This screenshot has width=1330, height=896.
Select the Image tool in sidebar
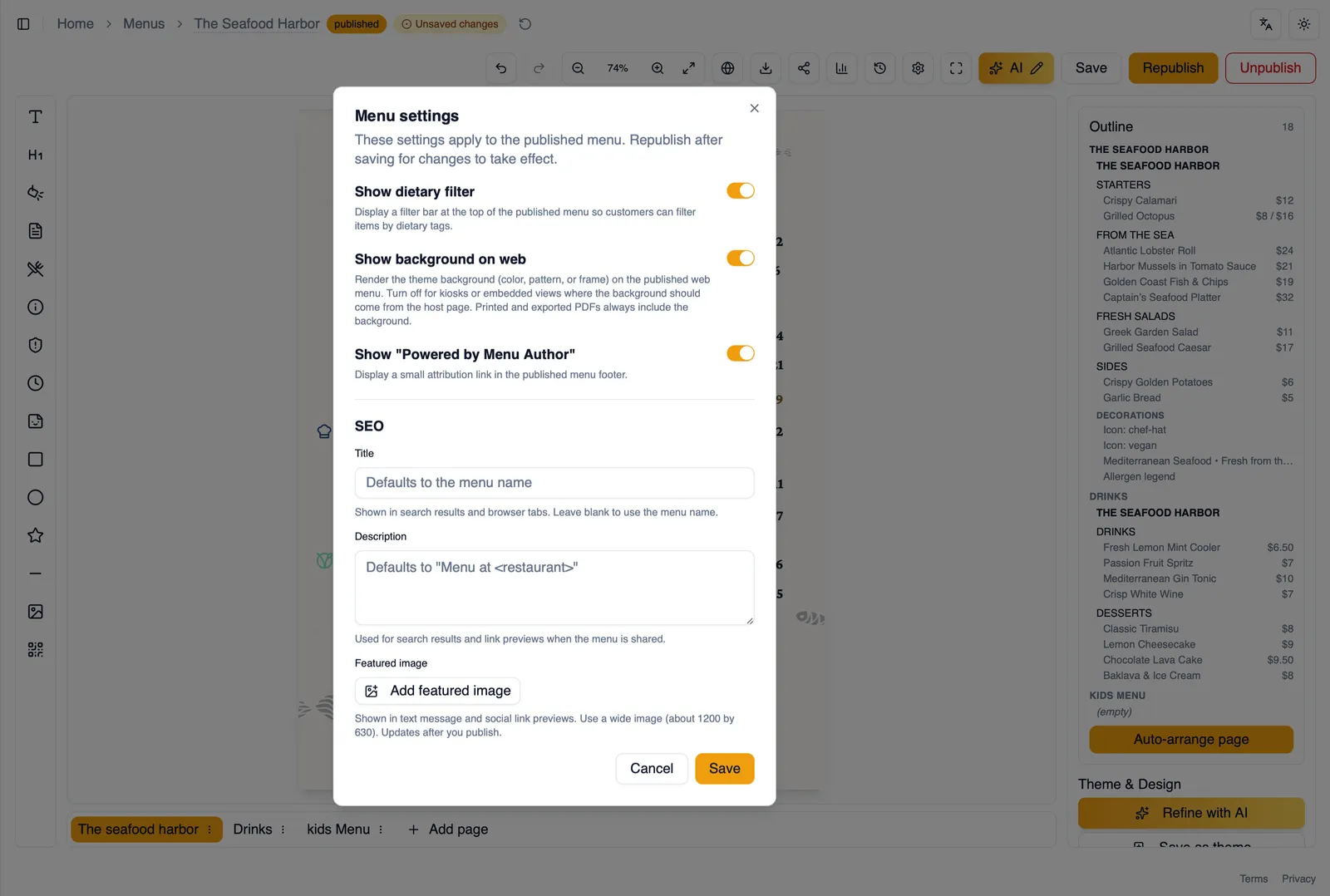(x=35, y=612)
